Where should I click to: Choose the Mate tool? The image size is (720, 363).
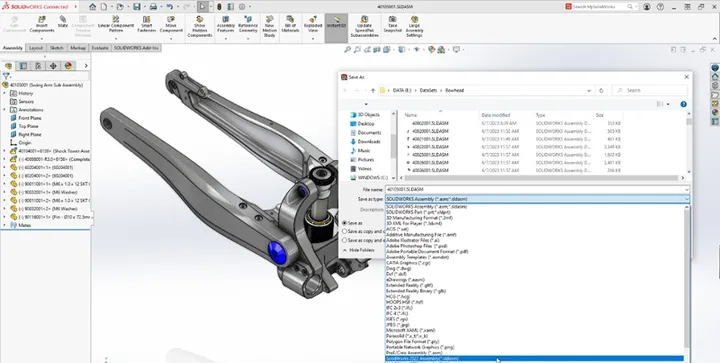[63, 22]
